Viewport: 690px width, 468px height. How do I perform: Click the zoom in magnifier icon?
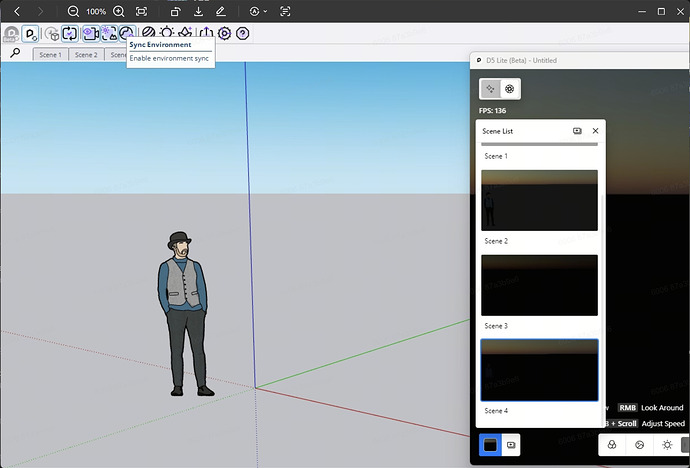tap(119, 11)
